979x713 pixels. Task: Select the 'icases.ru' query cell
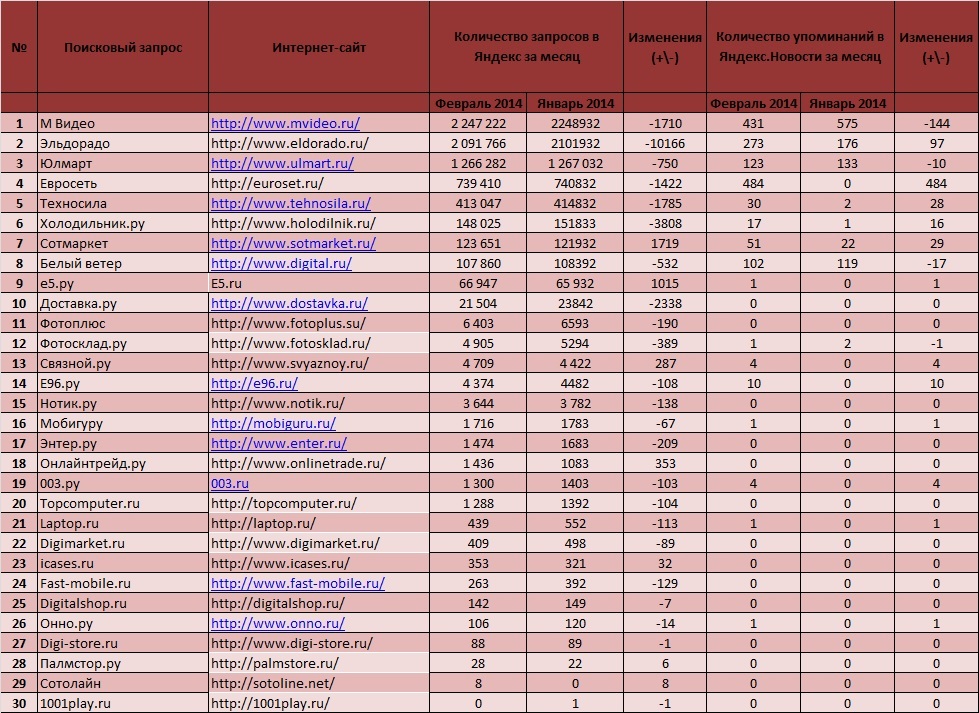pyautogui.click(x=123, y=563)
